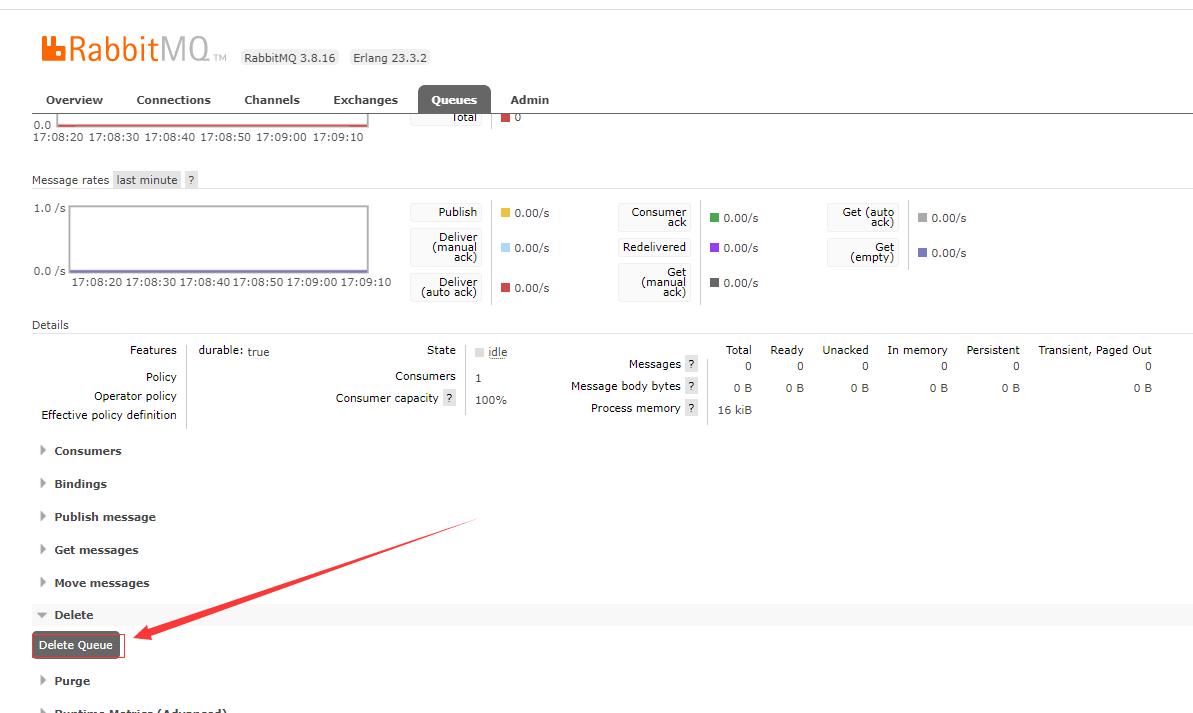Click the Delete Queue button
This screenshot has height=713, width=1193.
coord(76,645)
